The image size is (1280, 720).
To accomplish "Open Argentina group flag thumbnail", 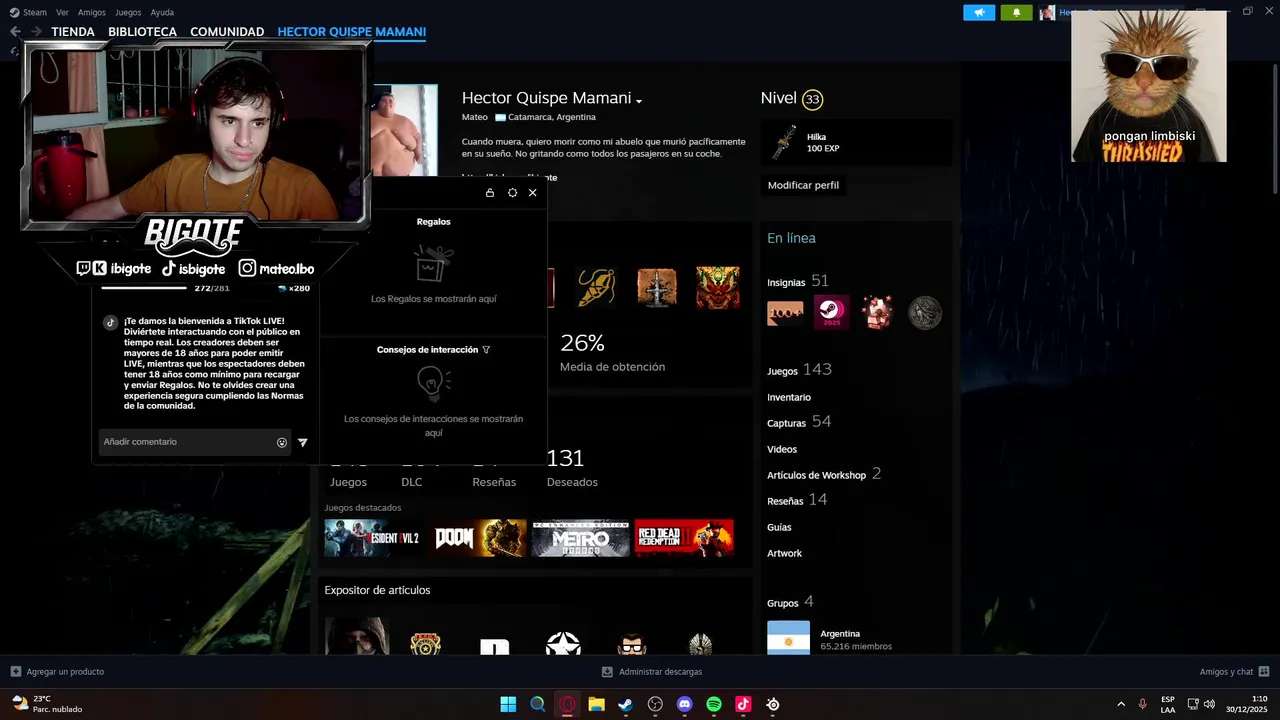I will pyautogui.click(x=788, y=638).
